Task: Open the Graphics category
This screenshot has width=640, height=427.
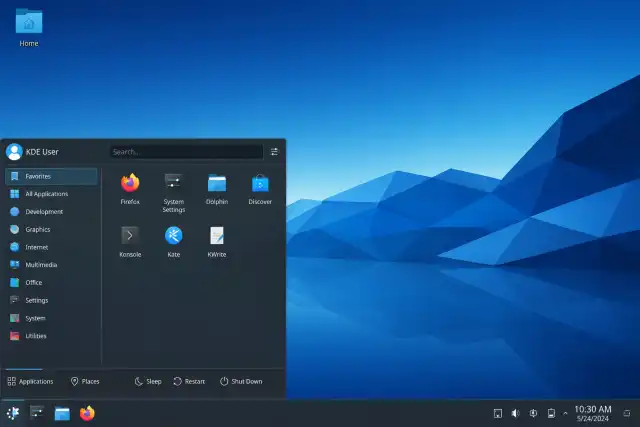Action: tap(51, 229)
